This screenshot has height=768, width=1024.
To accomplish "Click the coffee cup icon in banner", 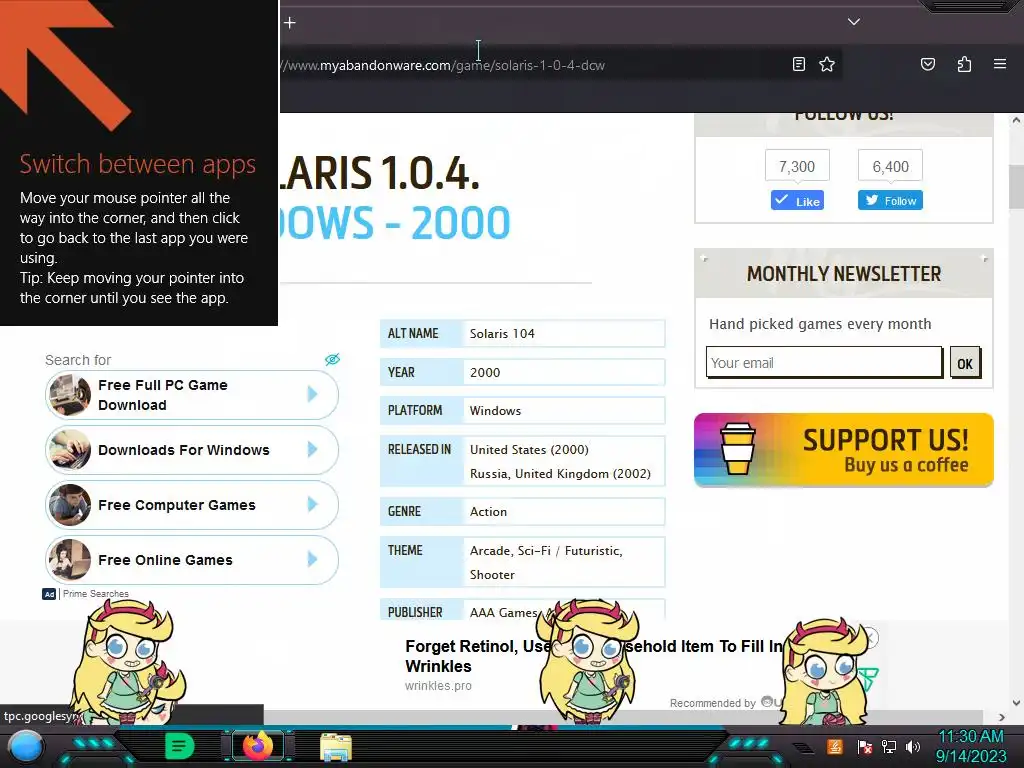I will pyautogui.click(x=737, y=448).
